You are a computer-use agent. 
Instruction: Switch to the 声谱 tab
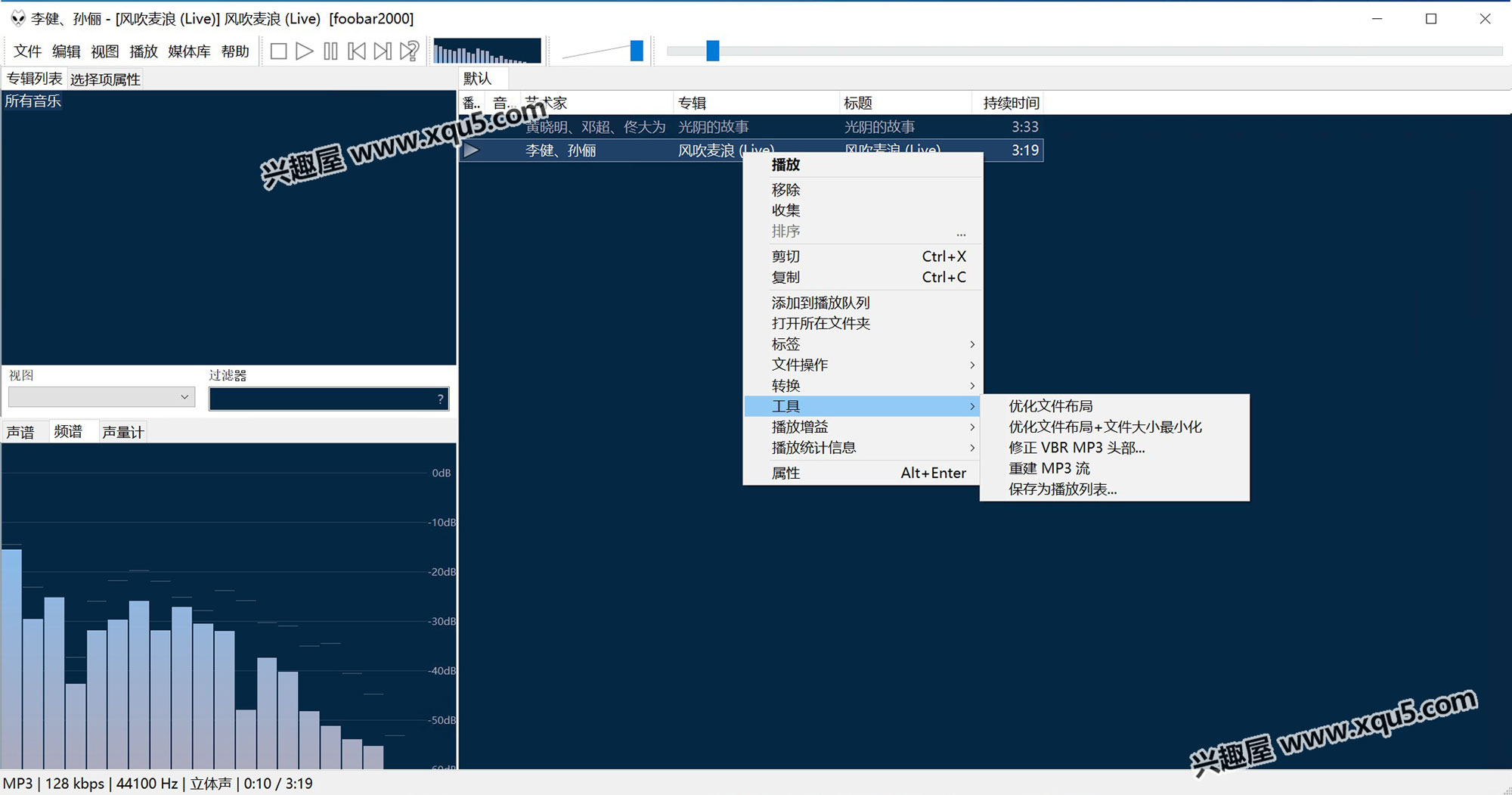tap(20, 432)
